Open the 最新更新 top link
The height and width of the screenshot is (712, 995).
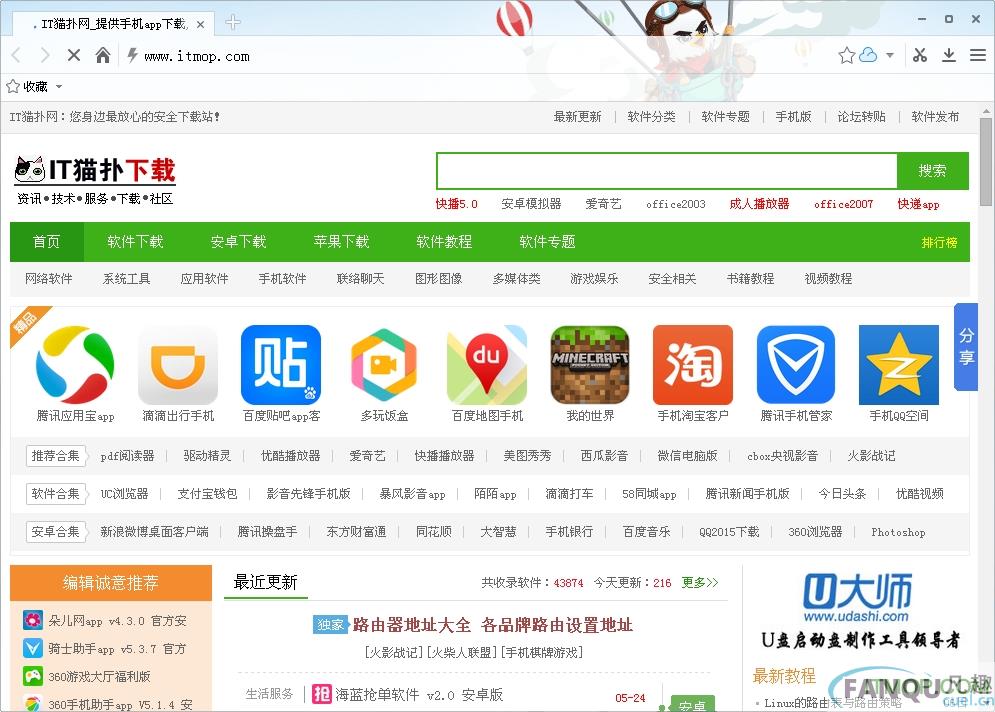coord(577,117)
